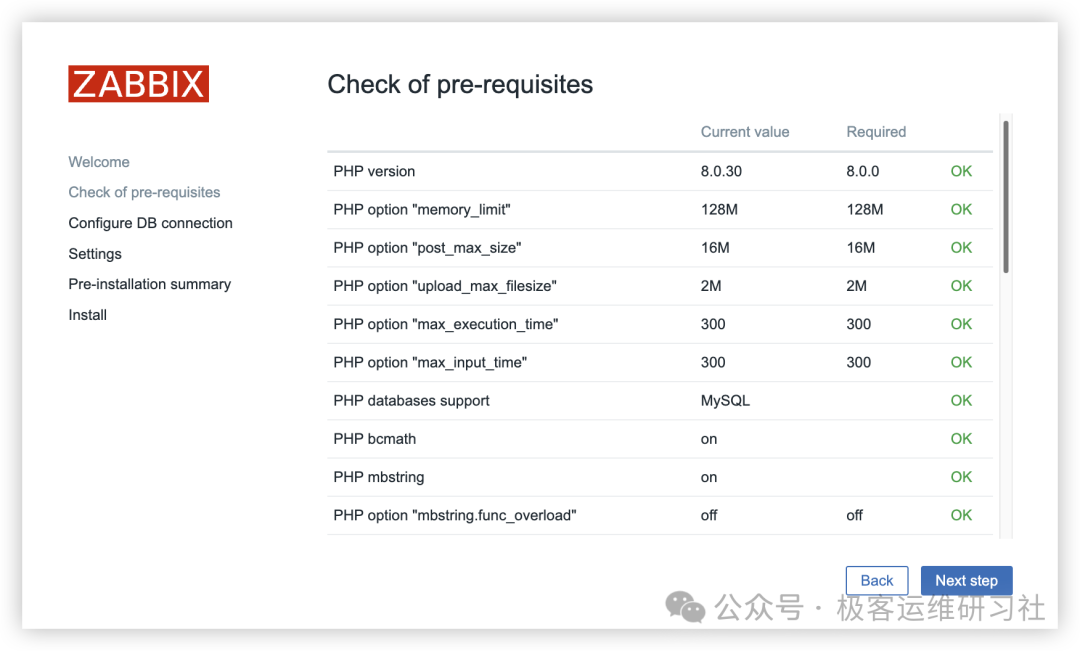Click the Back button
1080x651 pixels.
(x=876, y=580)
